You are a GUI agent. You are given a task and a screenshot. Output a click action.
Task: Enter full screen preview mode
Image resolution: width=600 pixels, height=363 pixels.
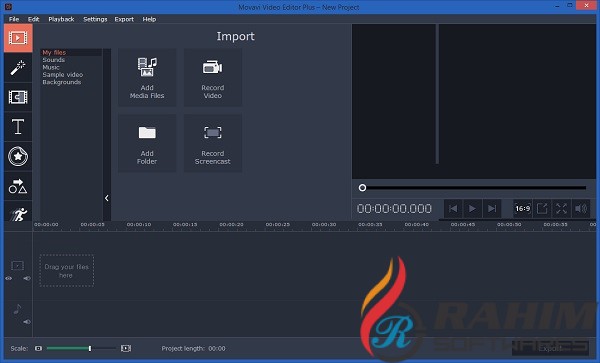pyautogui.click(x=561, y=208)
